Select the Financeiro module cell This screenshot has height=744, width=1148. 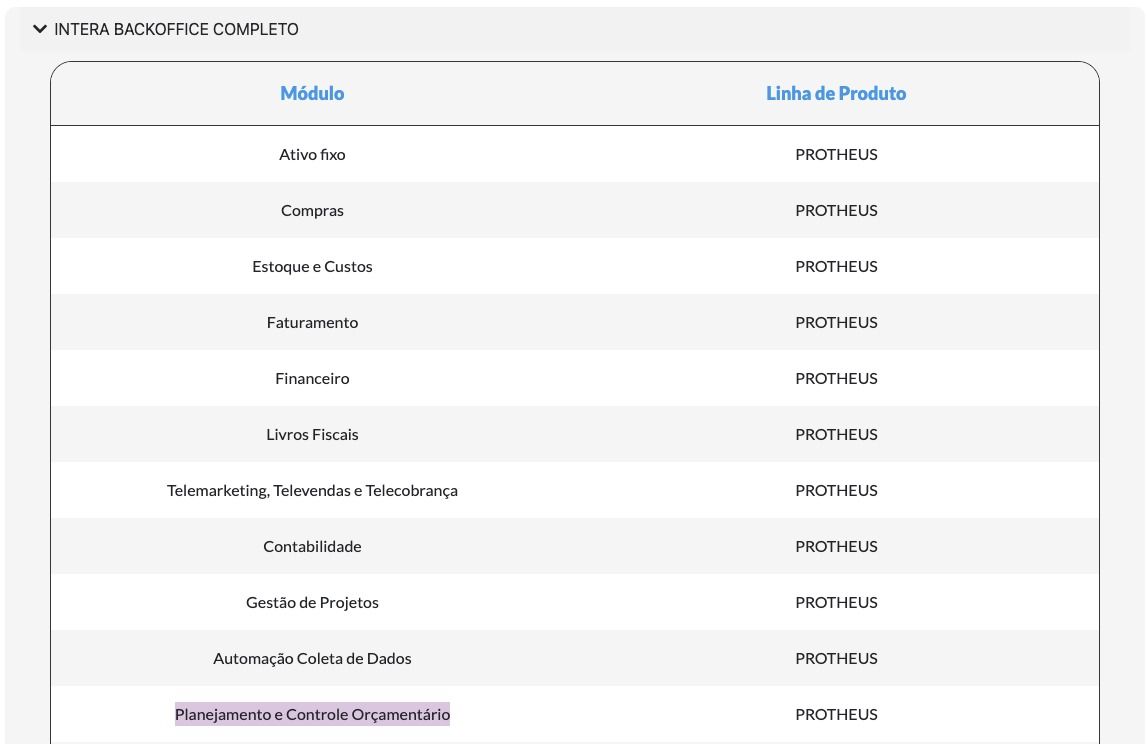312,379
